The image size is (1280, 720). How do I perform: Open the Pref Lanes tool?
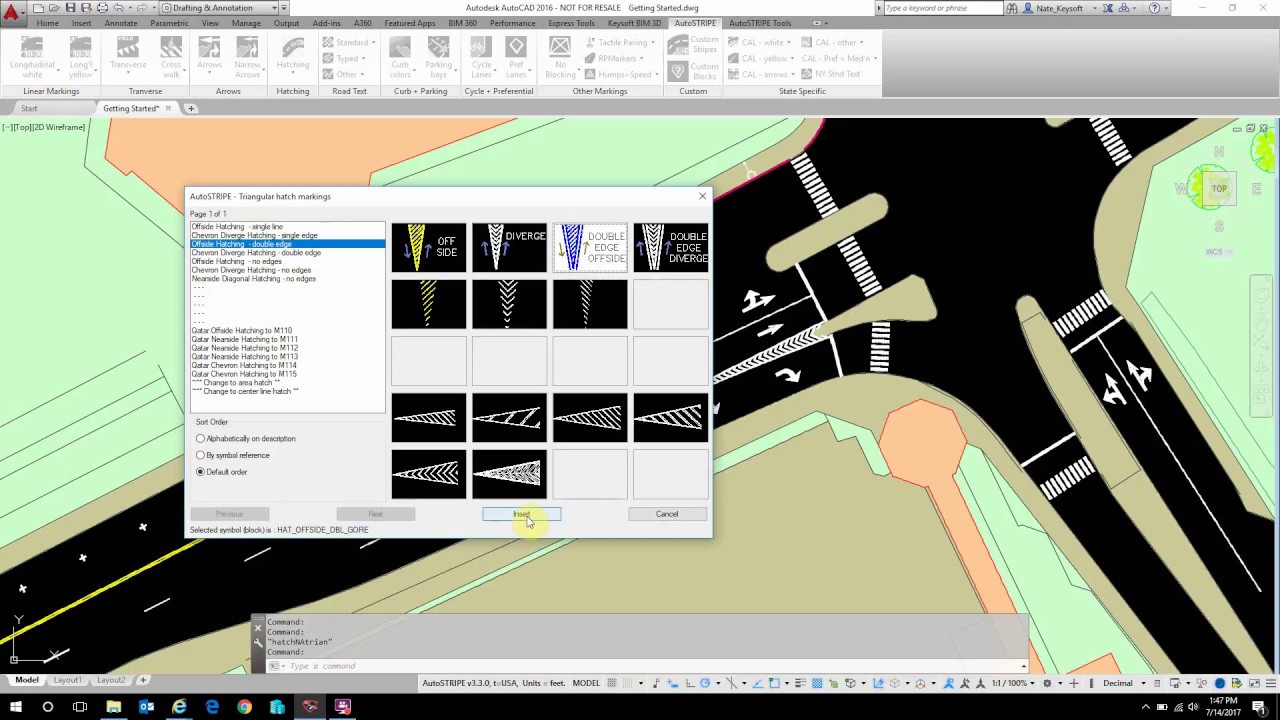516,58
